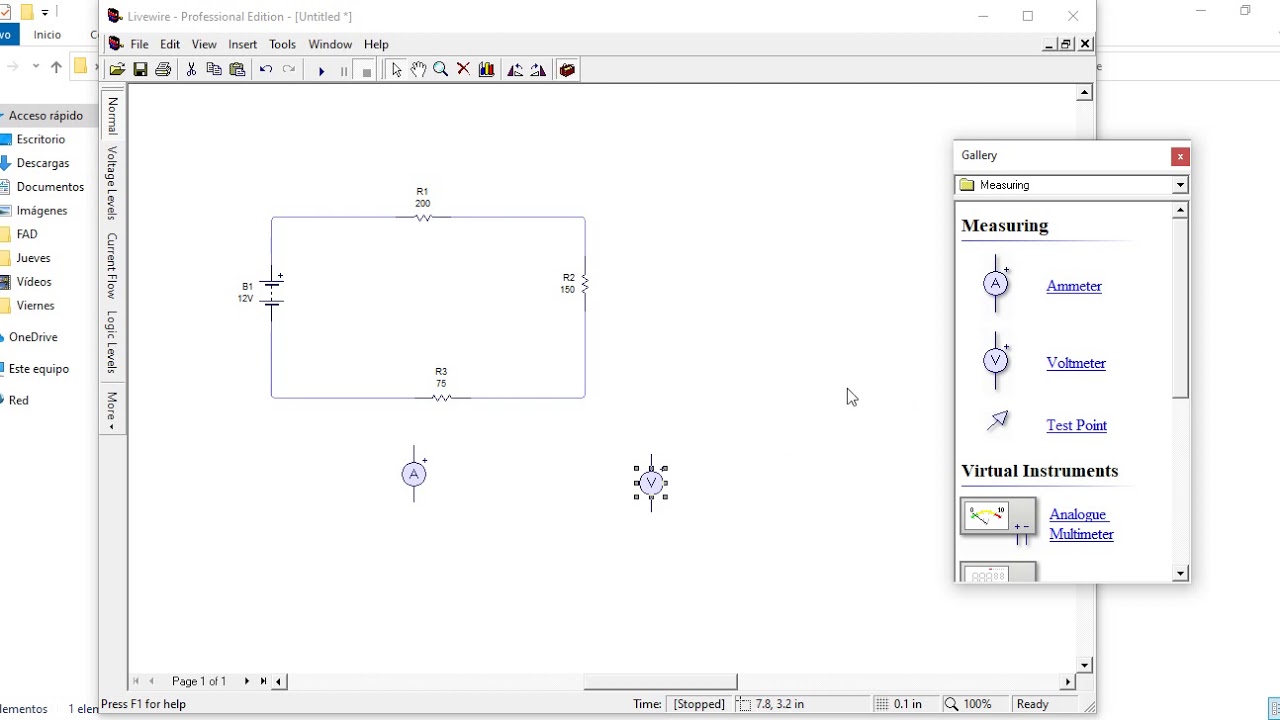Open Documentos in the Explorer sidebar
The image size is (1280, 720).
click(50, 187)
